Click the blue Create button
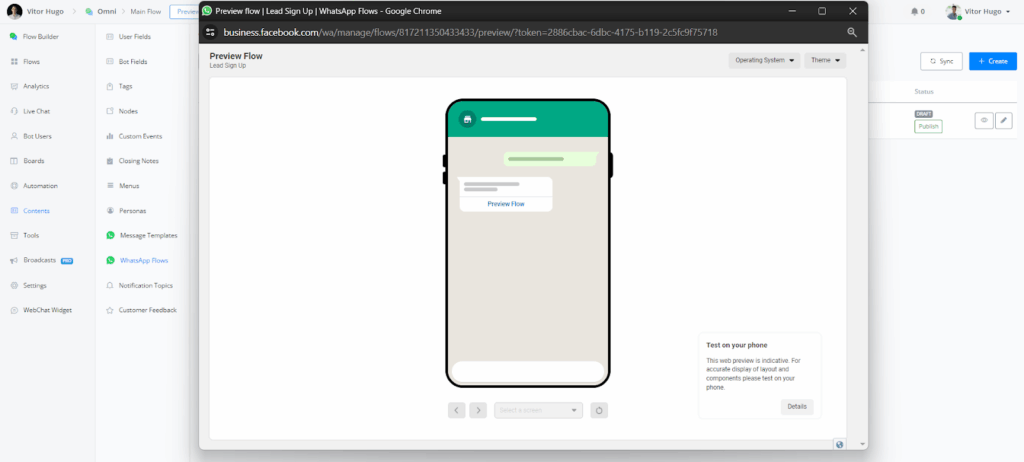 992,61
